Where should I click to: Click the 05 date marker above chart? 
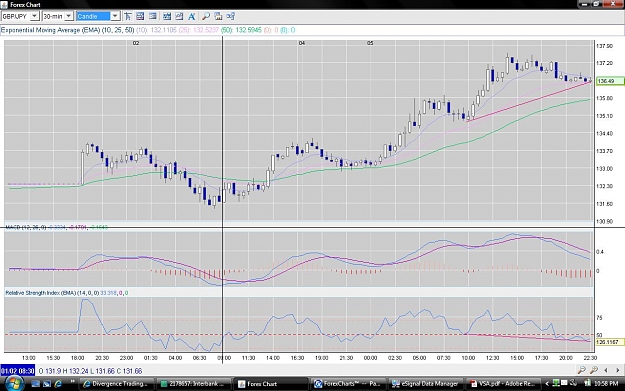point(370,43)
